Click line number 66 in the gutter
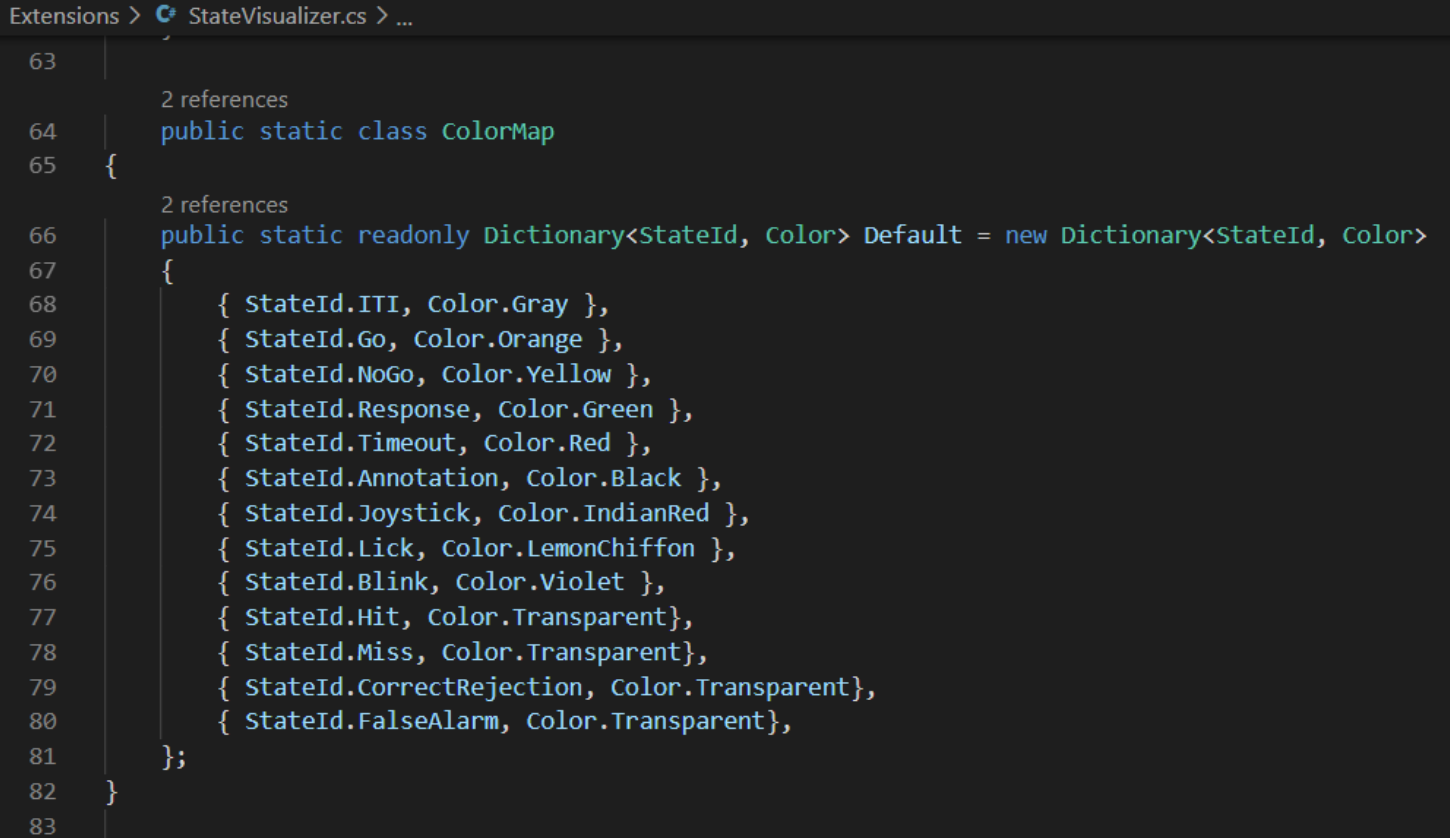Screen dimensions: 1450x838 click(42, 236)
